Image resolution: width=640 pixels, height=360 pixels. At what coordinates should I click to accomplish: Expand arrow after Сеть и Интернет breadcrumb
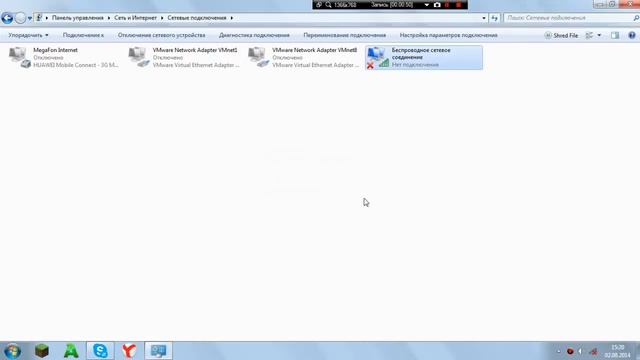pos(162,18)
